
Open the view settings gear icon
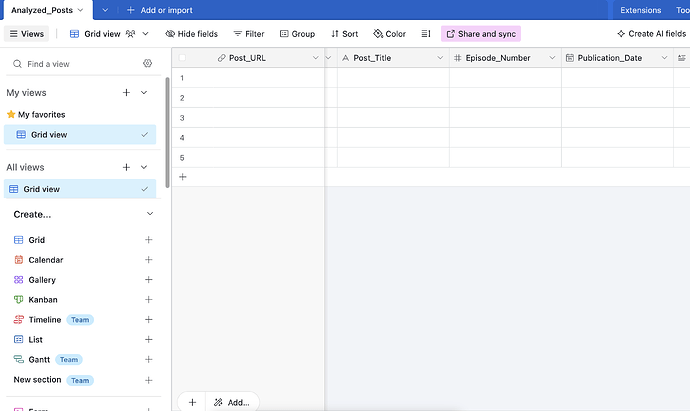point(147,63)
